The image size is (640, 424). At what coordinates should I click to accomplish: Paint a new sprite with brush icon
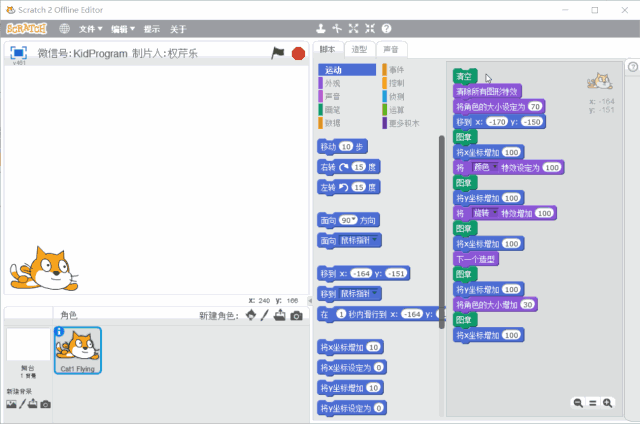point(266,315)
